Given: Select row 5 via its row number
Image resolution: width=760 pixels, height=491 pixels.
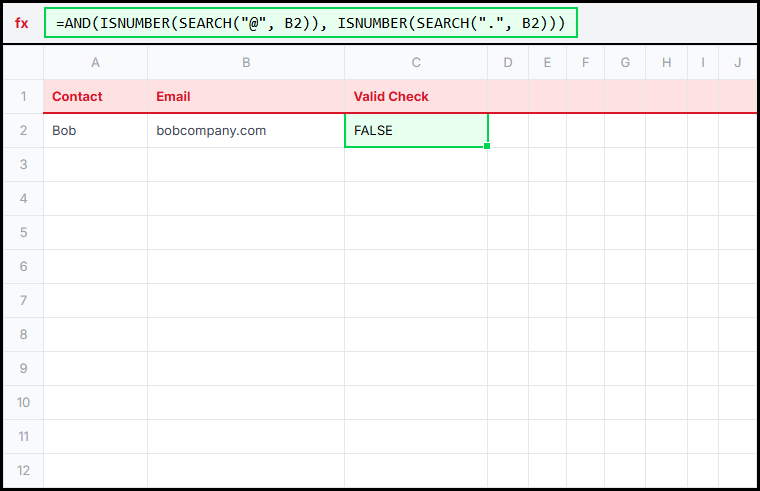Looking at the screenshot, I should [23, 232].
